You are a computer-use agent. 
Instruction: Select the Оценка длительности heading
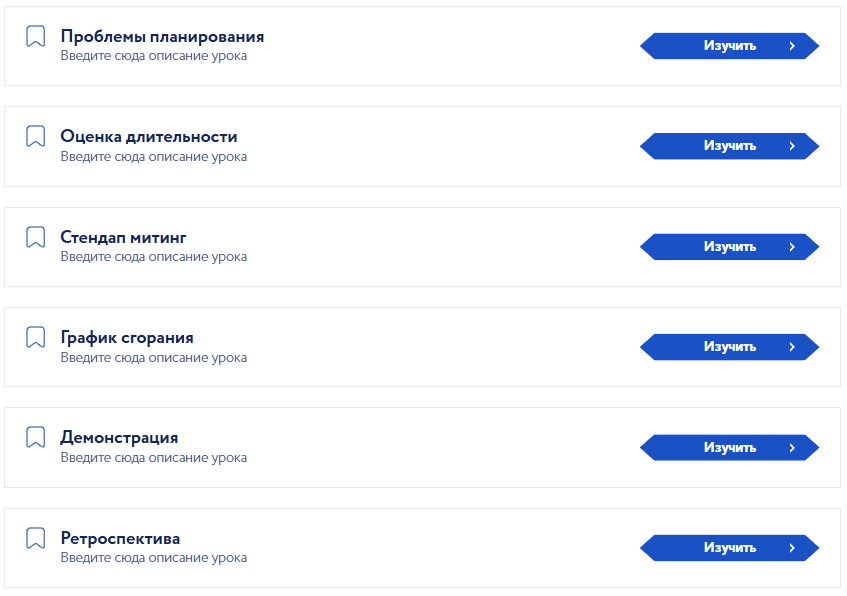[149, 137]
